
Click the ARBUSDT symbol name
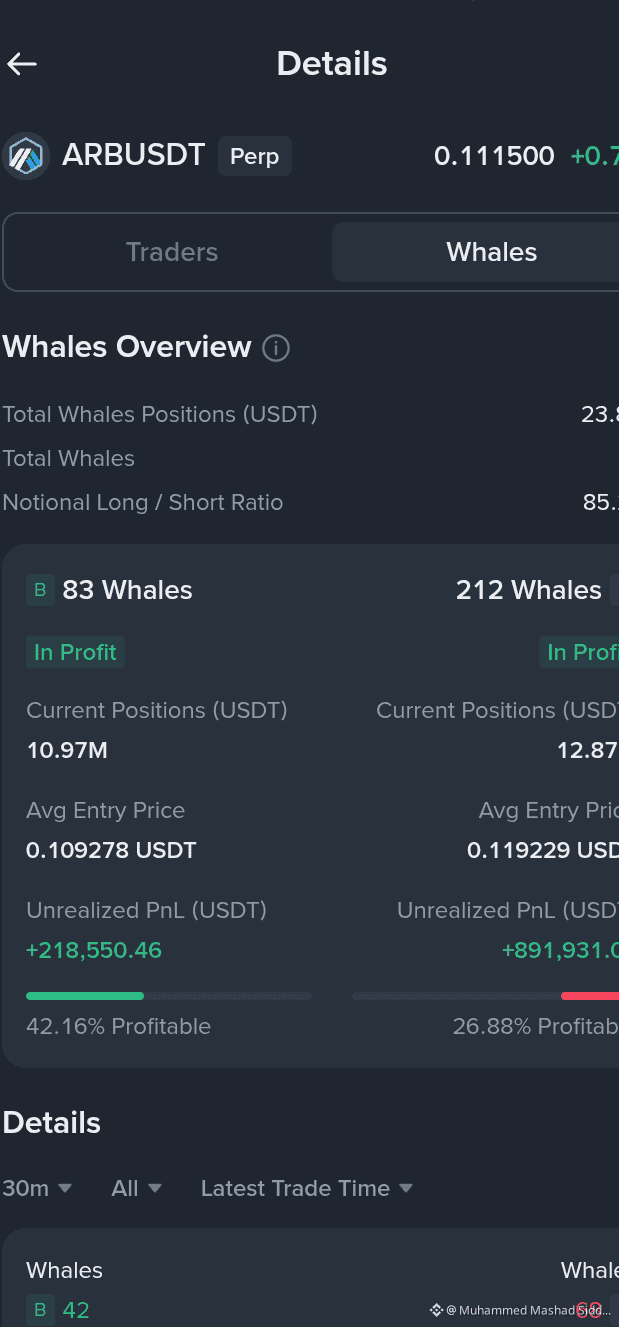[x=134, y=155]
